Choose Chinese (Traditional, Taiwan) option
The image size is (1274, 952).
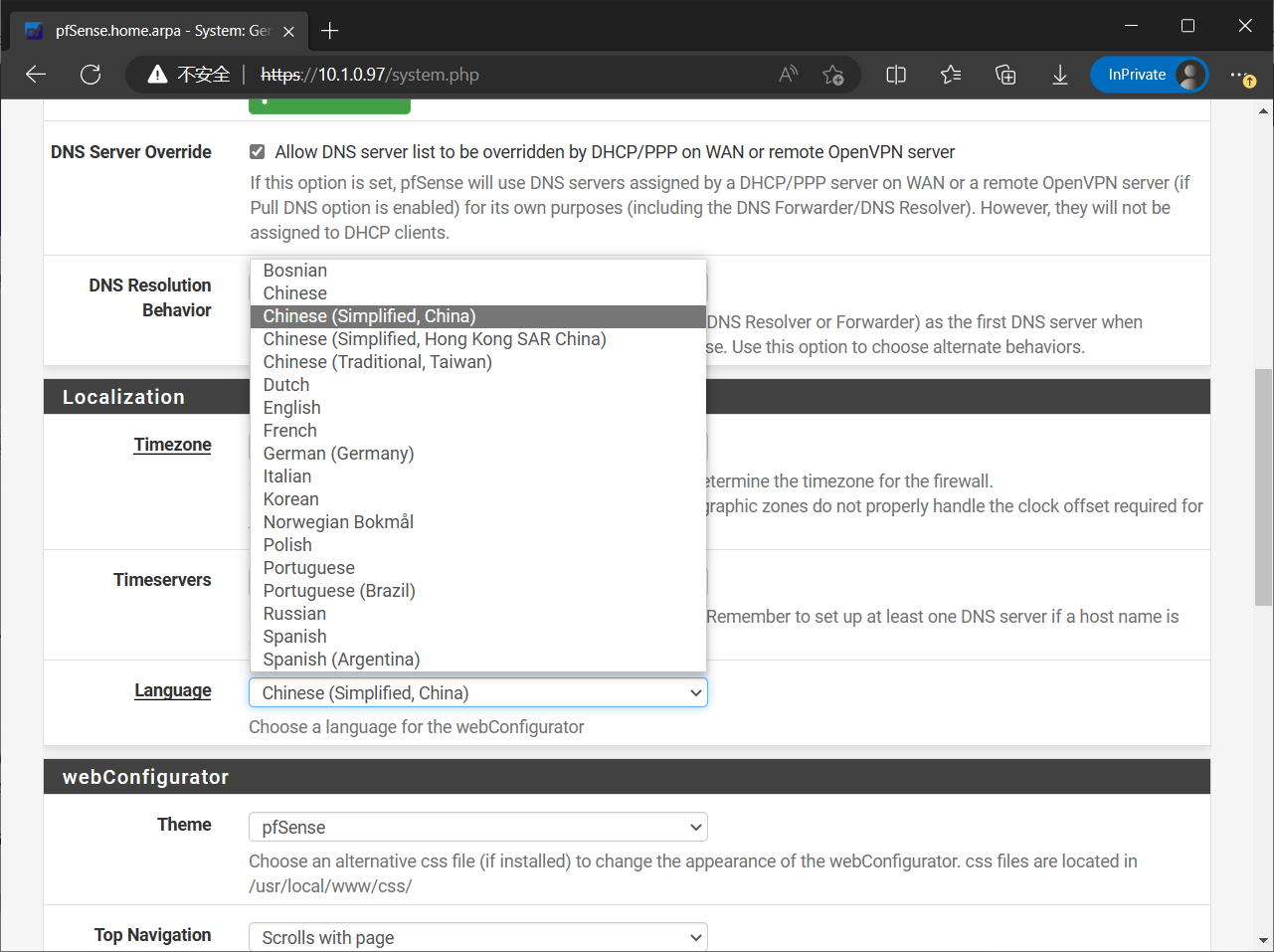click(377, 362)
